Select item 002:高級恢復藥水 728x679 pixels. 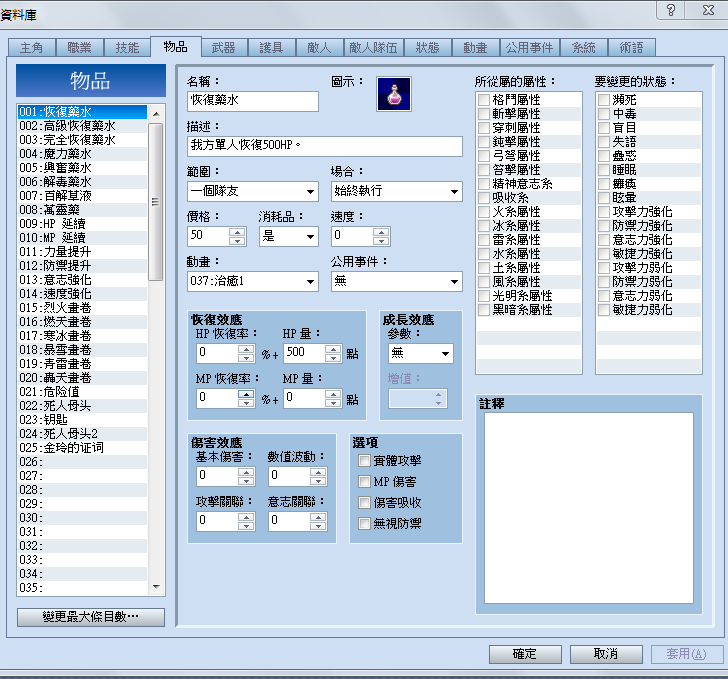(x=83, y=126)
